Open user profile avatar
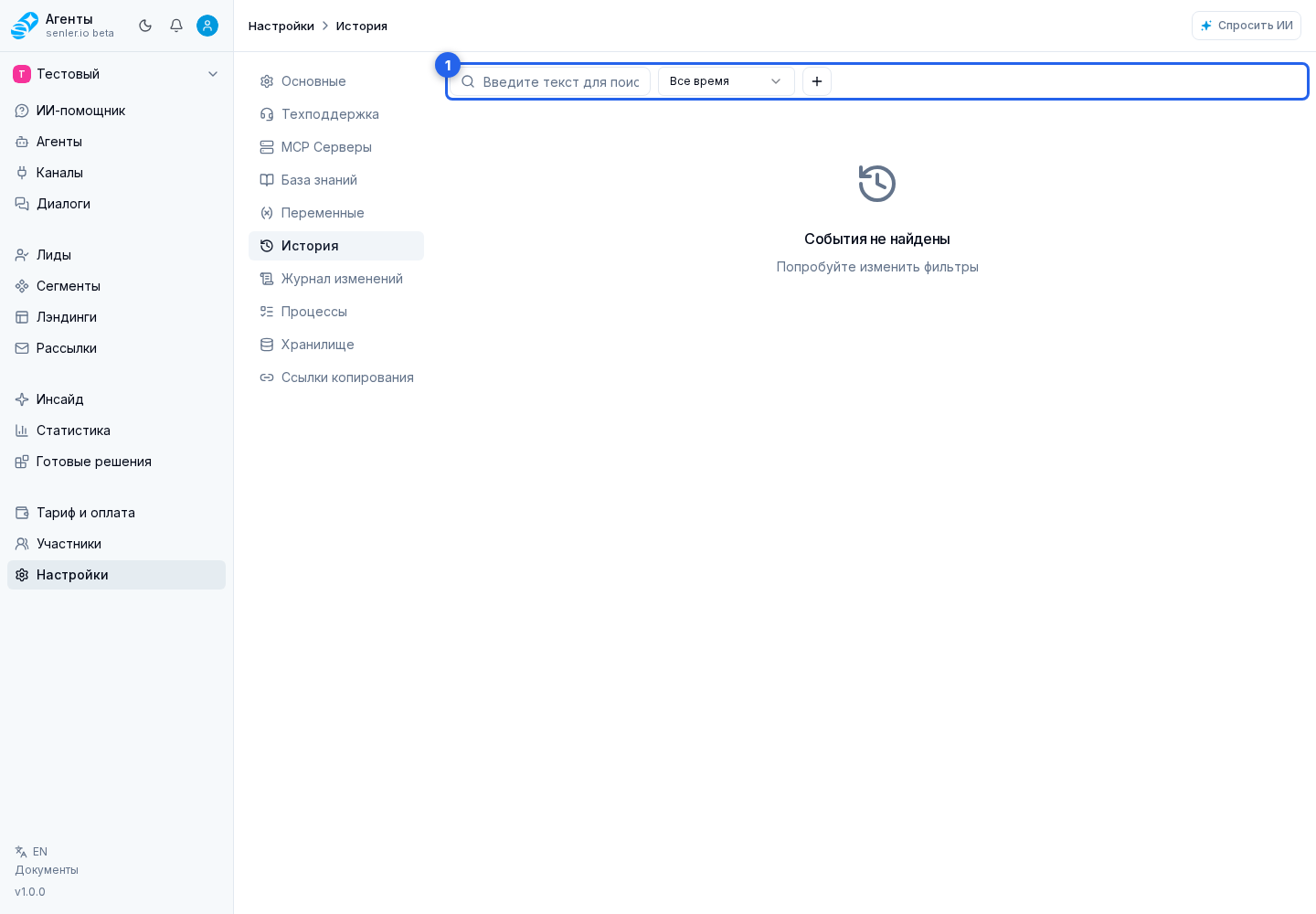 coord(207,26)
